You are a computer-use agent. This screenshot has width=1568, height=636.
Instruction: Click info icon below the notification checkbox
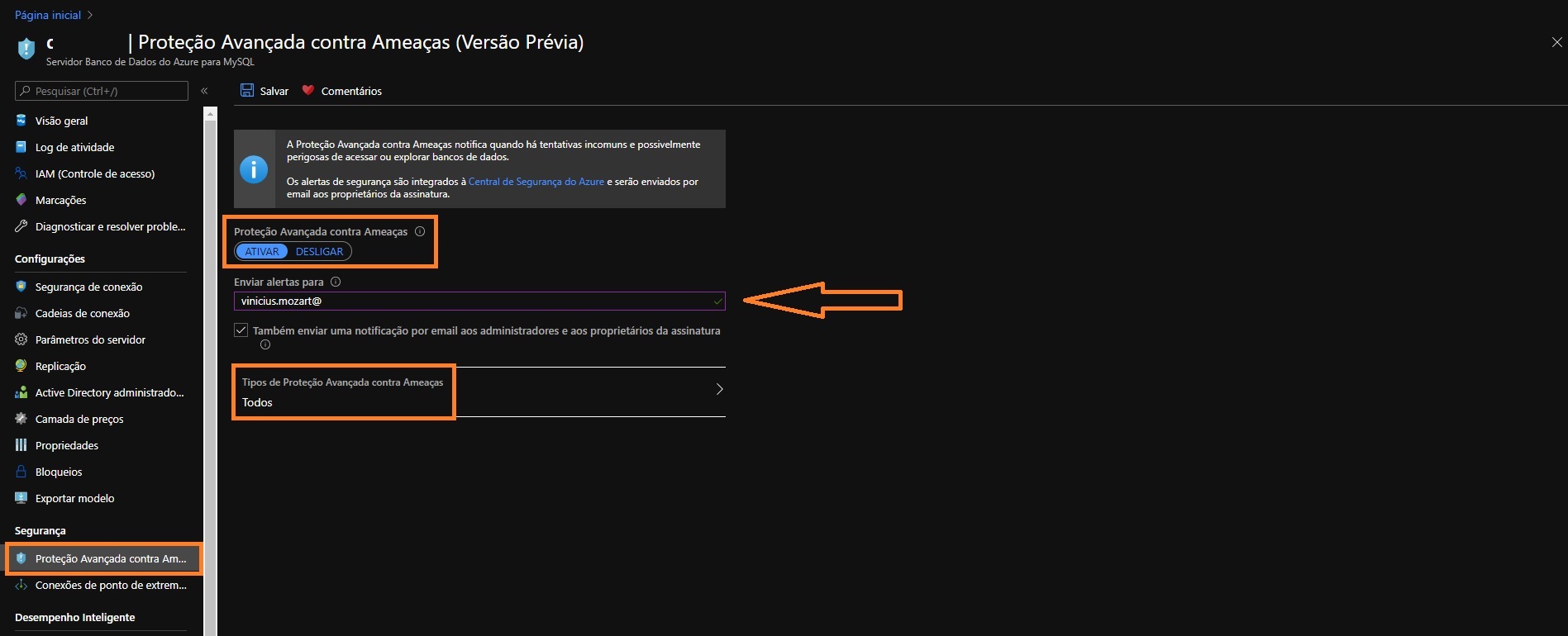pos(265,344)
